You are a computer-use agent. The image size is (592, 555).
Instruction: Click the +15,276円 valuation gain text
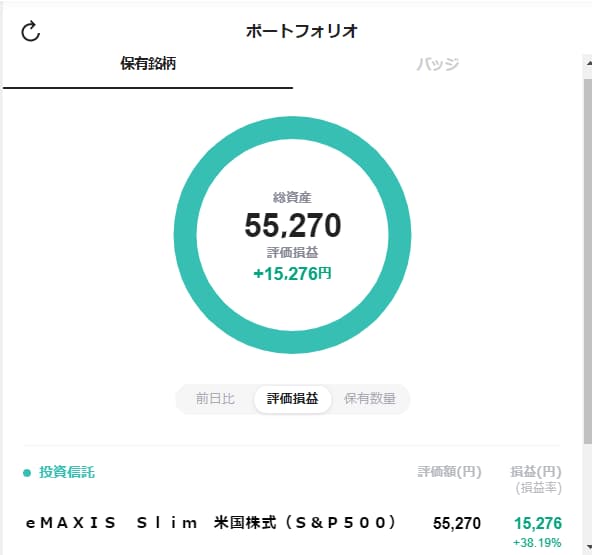point(293,274)
